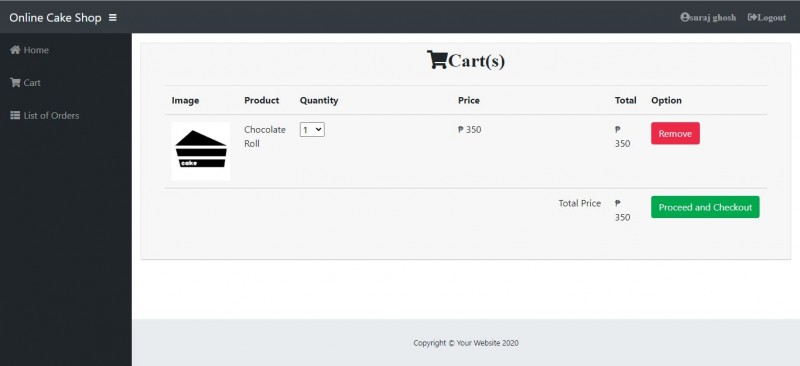Click the Cart icon in sidebar
This screenshot has width=800, height=366.
15,83
